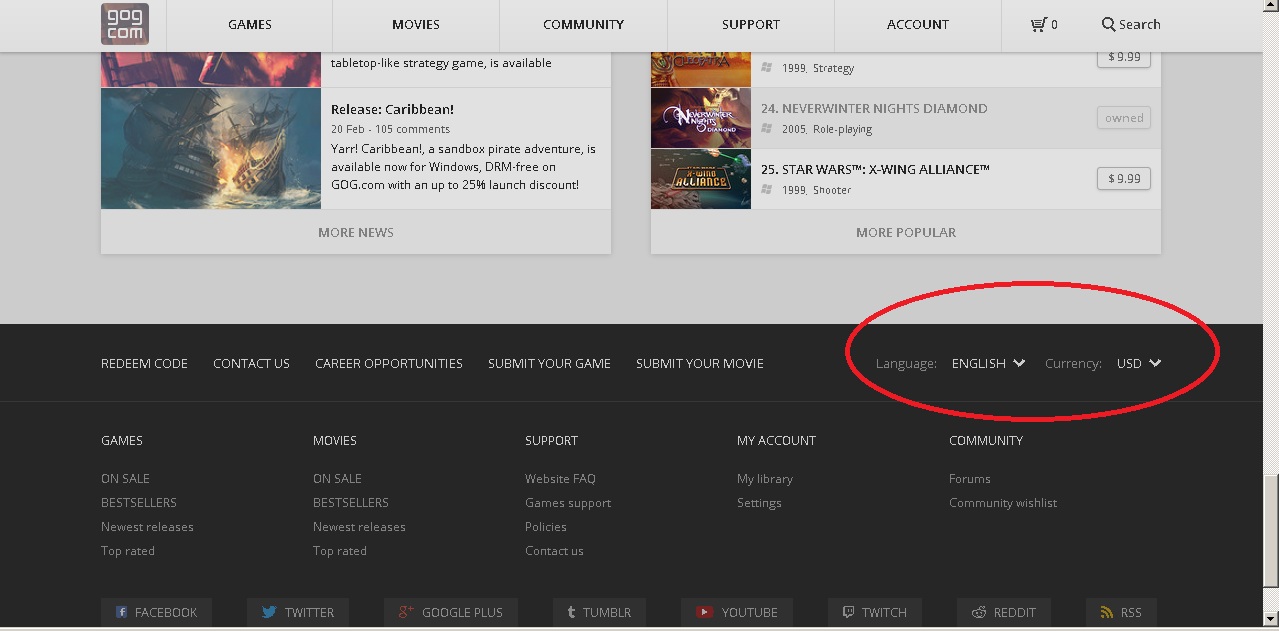Click '2005, Role-playing' genre text

point(828,129)
